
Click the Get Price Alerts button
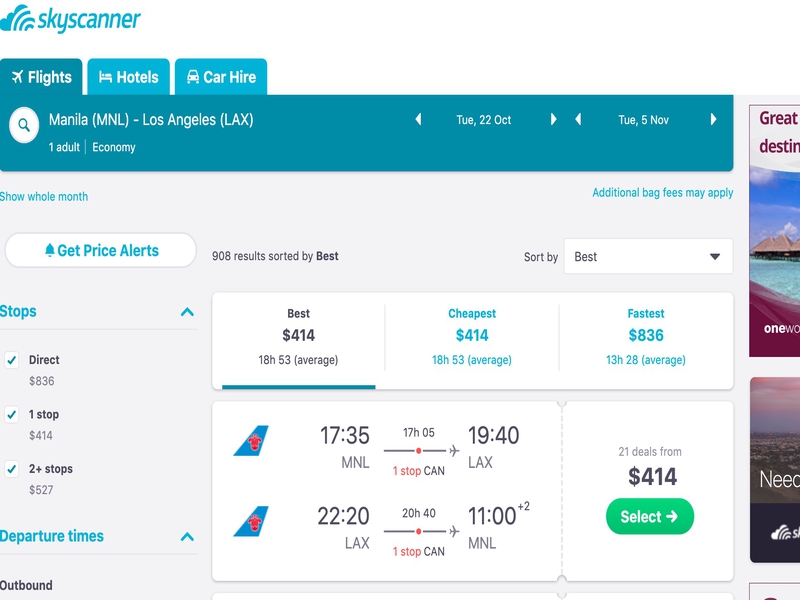click(101, 251)
